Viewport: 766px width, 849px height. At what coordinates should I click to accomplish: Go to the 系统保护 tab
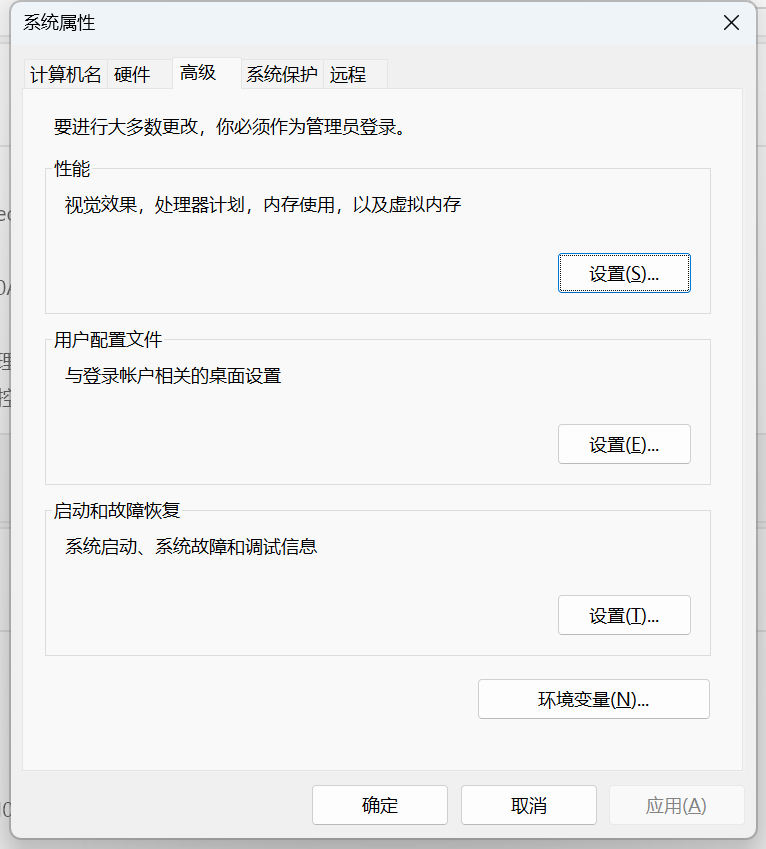282,74
